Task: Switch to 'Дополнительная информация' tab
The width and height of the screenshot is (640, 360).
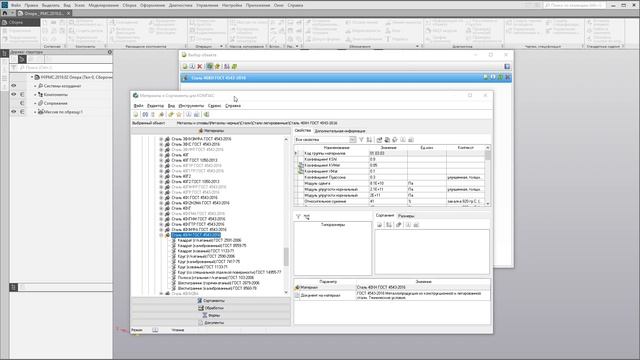Action: coord(340,131)
